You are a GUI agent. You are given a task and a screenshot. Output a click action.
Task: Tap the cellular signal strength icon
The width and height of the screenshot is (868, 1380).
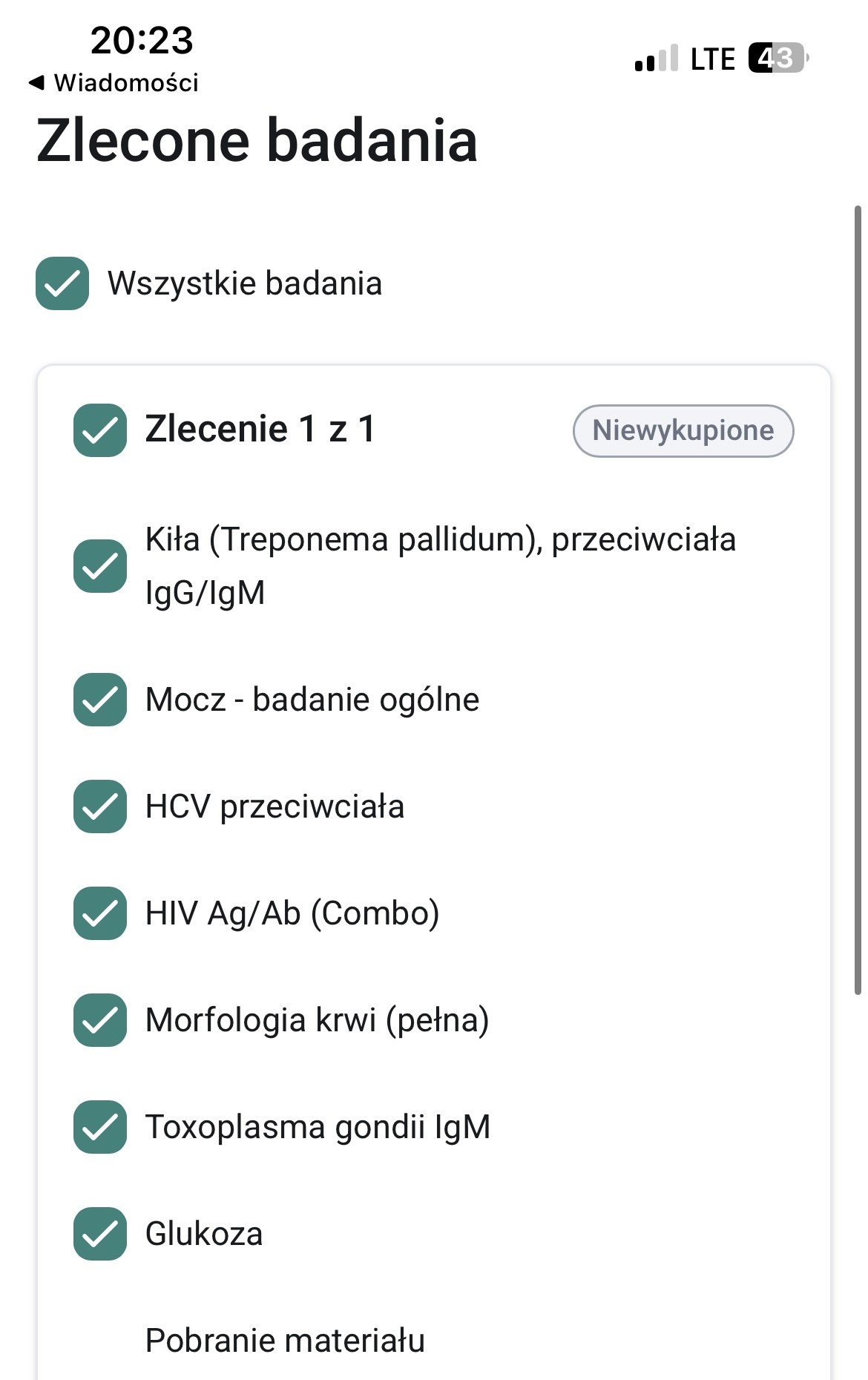pyautogui.click(x=656, y=59)
